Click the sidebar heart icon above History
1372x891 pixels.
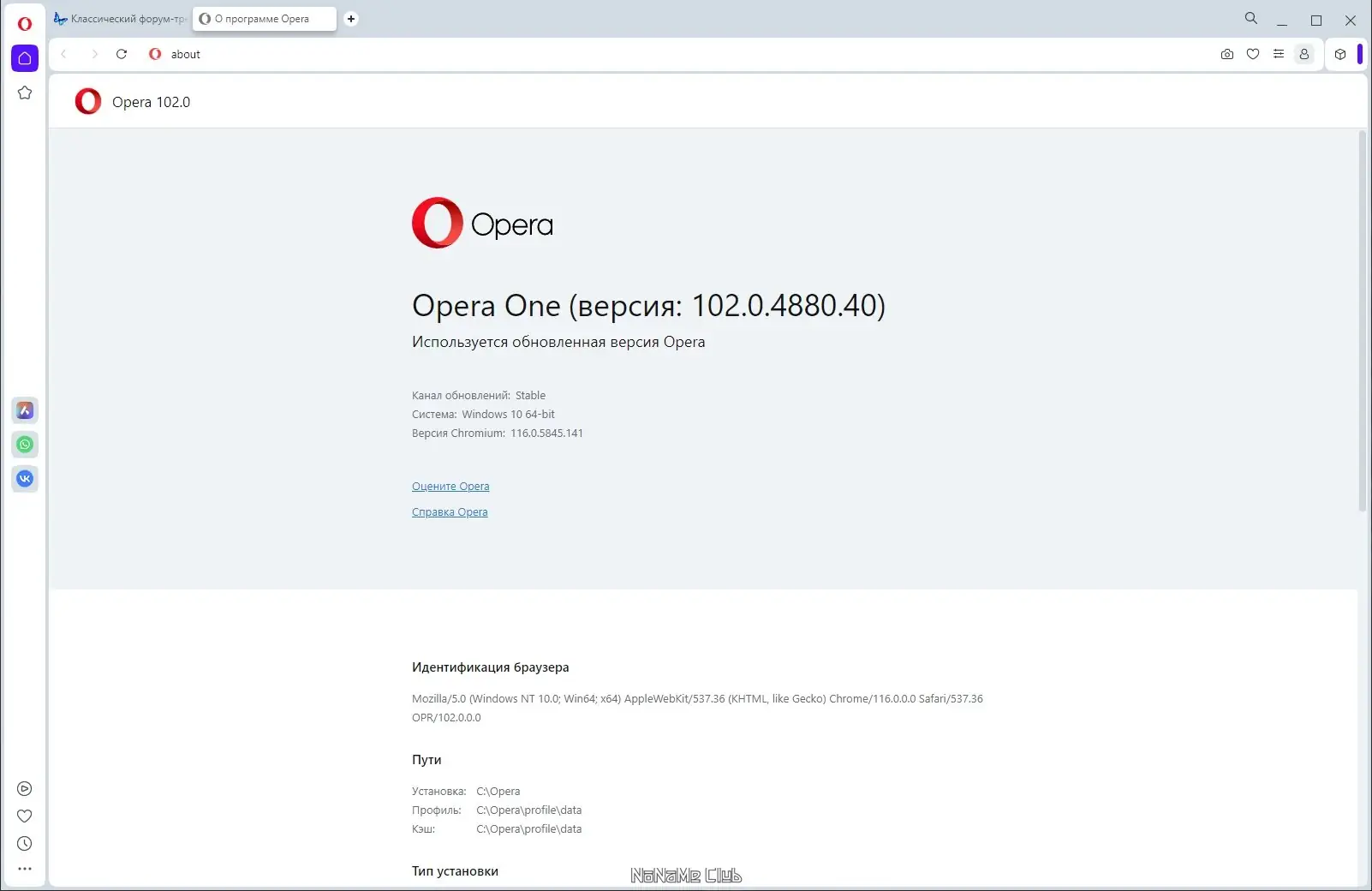[25, 816]
